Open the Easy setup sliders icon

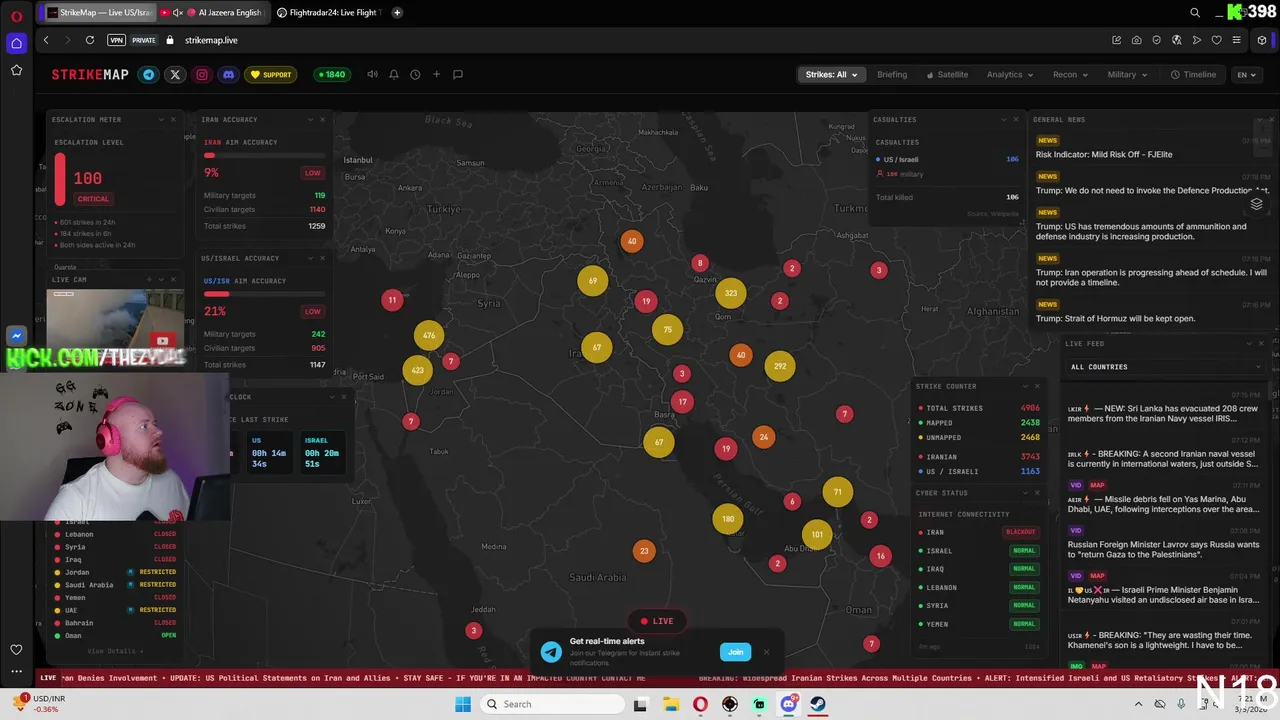pyautogui.click(x=1237, y=40)
